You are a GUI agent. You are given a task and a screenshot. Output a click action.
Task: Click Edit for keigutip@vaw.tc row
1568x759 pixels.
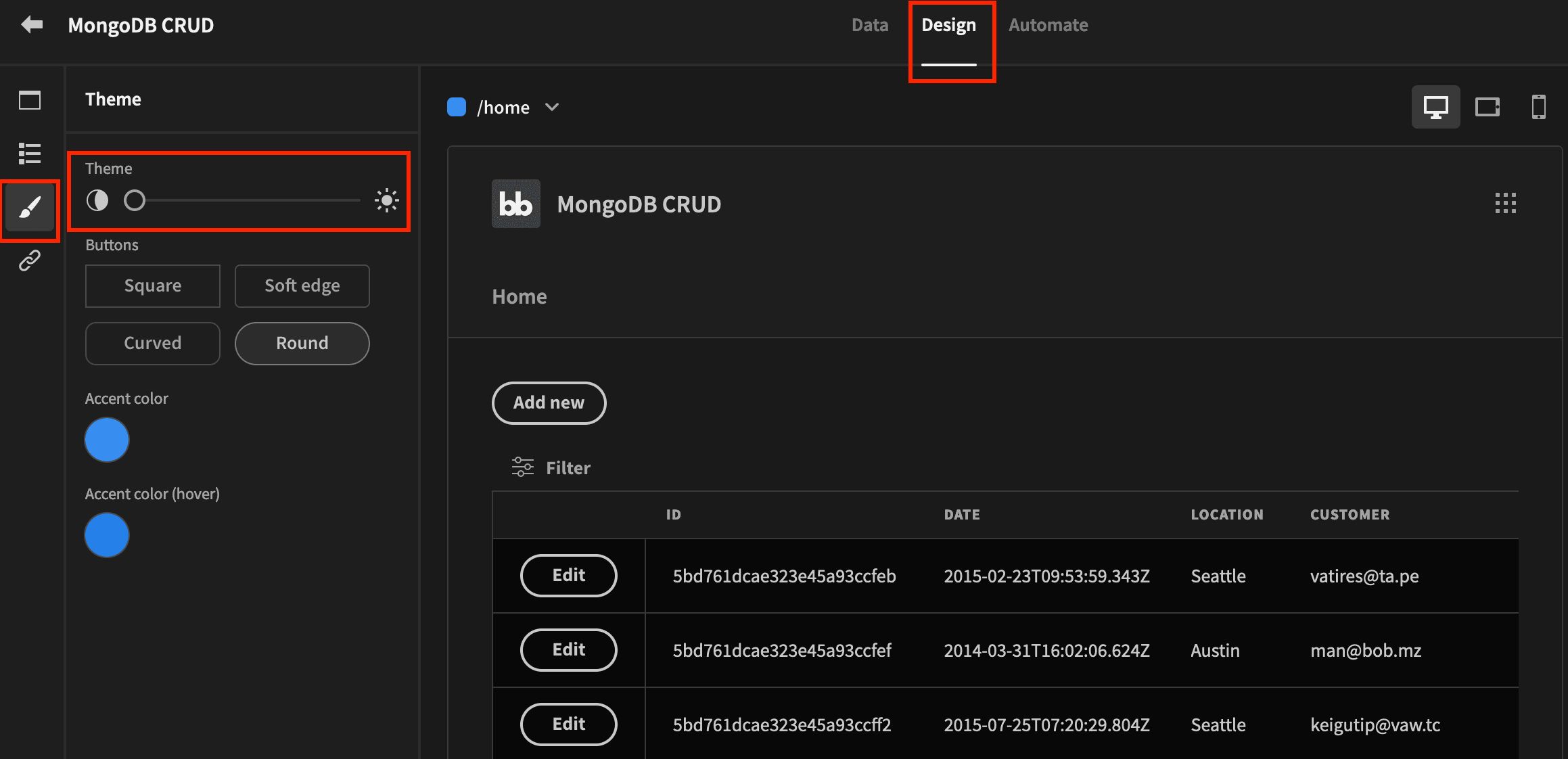pos(569,724)
